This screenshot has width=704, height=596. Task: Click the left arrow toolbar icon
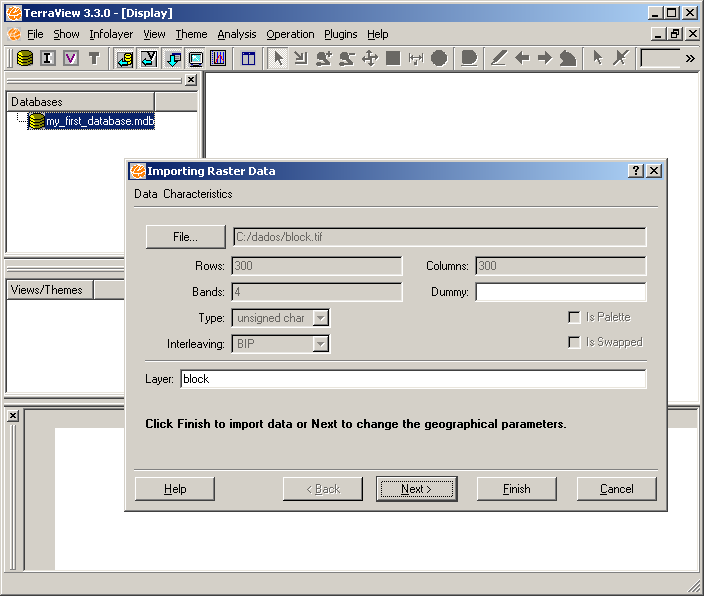[522, 58]
